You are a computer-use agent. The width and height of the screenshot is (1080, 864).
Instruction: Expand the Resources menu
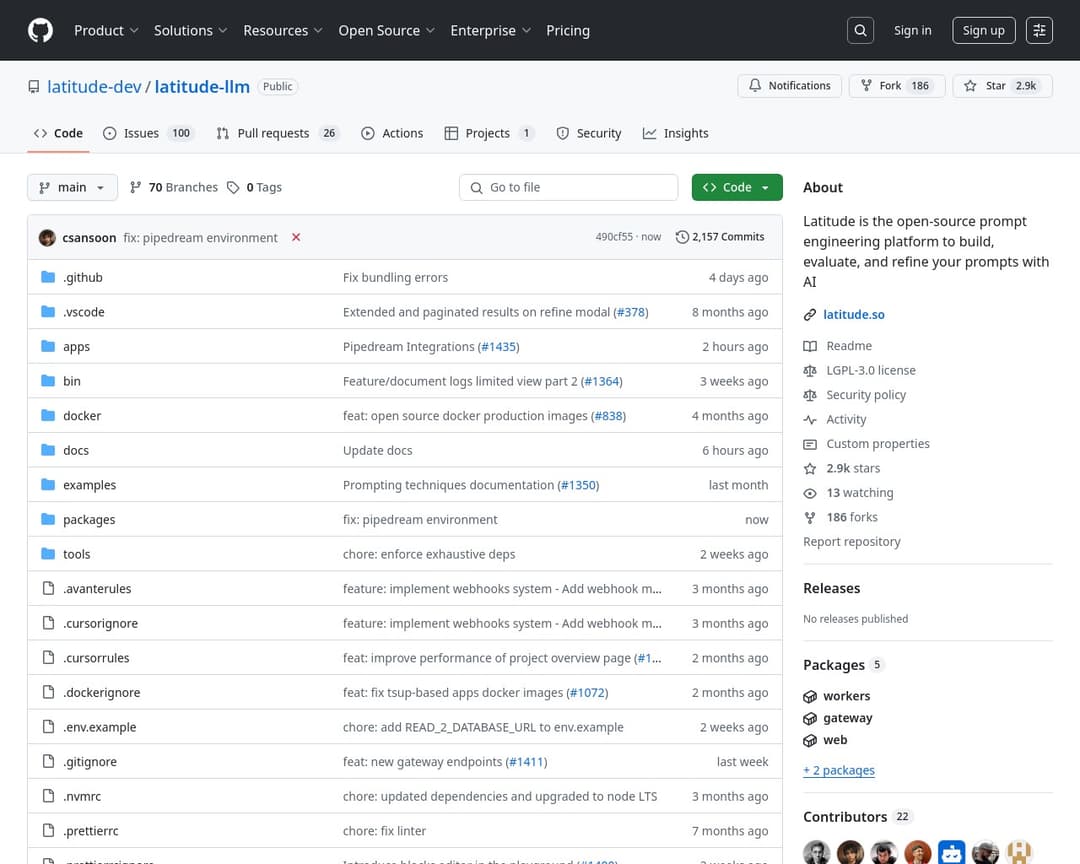[x=282, y=30]
